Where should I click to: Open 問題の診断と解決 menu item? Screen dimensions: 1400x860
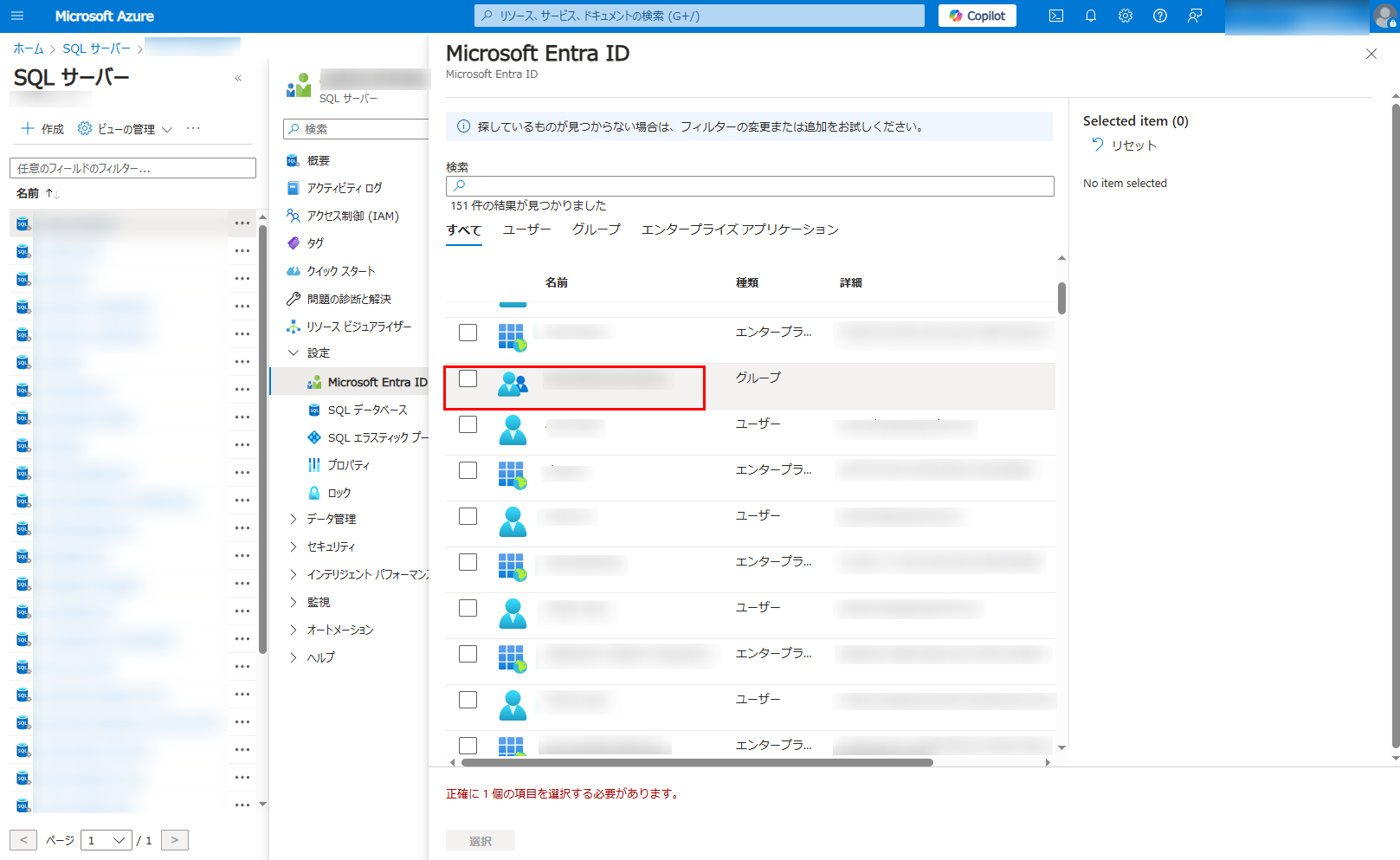click(x=339, y=299)
